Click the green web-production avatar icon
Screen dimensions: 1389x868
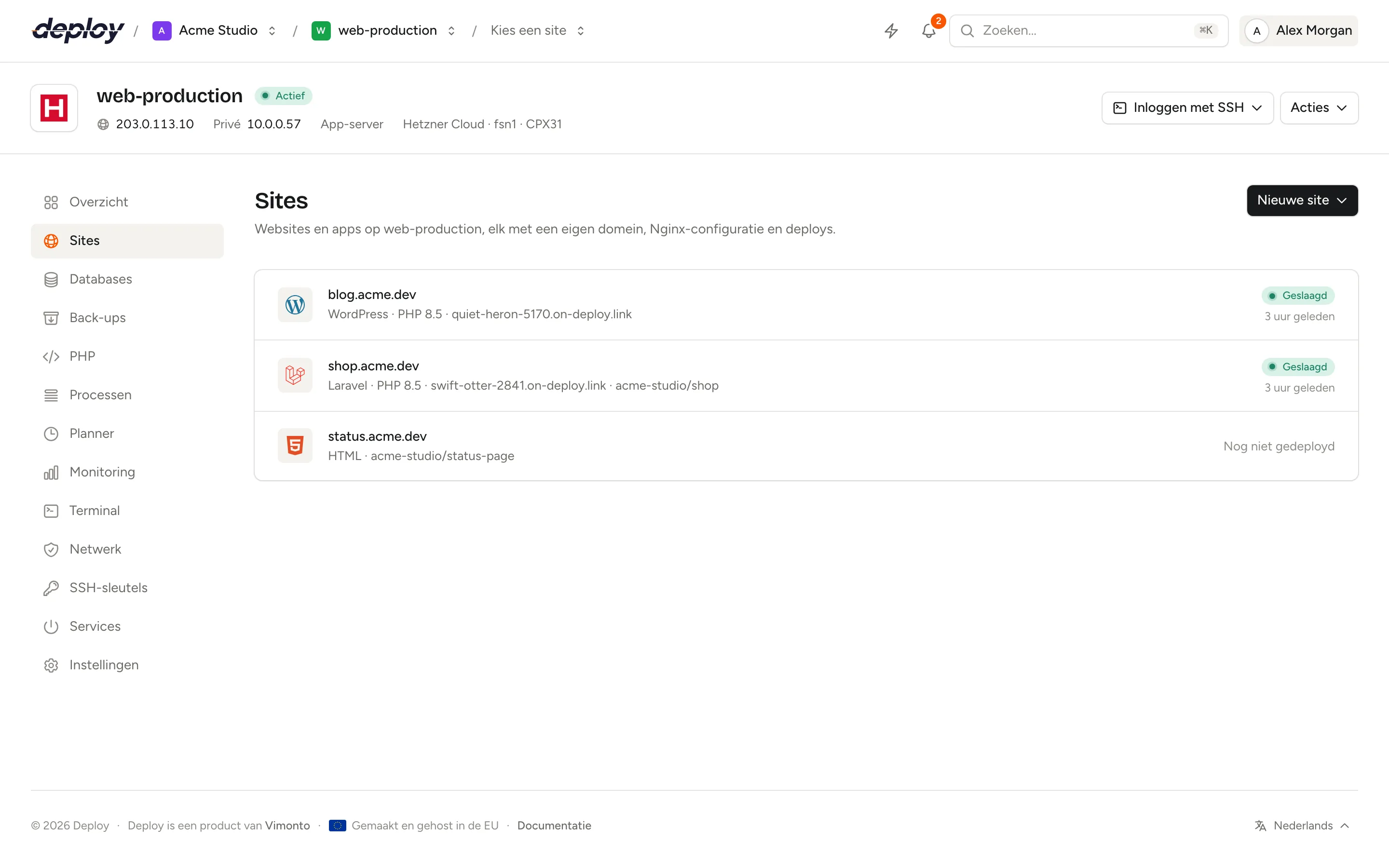click(321, 30)
